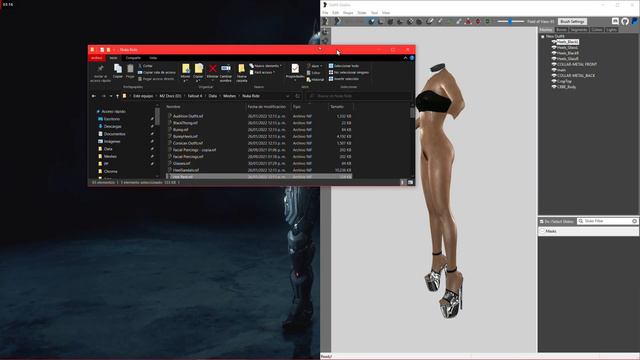
Task: Switch to the Compartir ribbon tab
Action: pyautogui.click(x=133, y=58)
